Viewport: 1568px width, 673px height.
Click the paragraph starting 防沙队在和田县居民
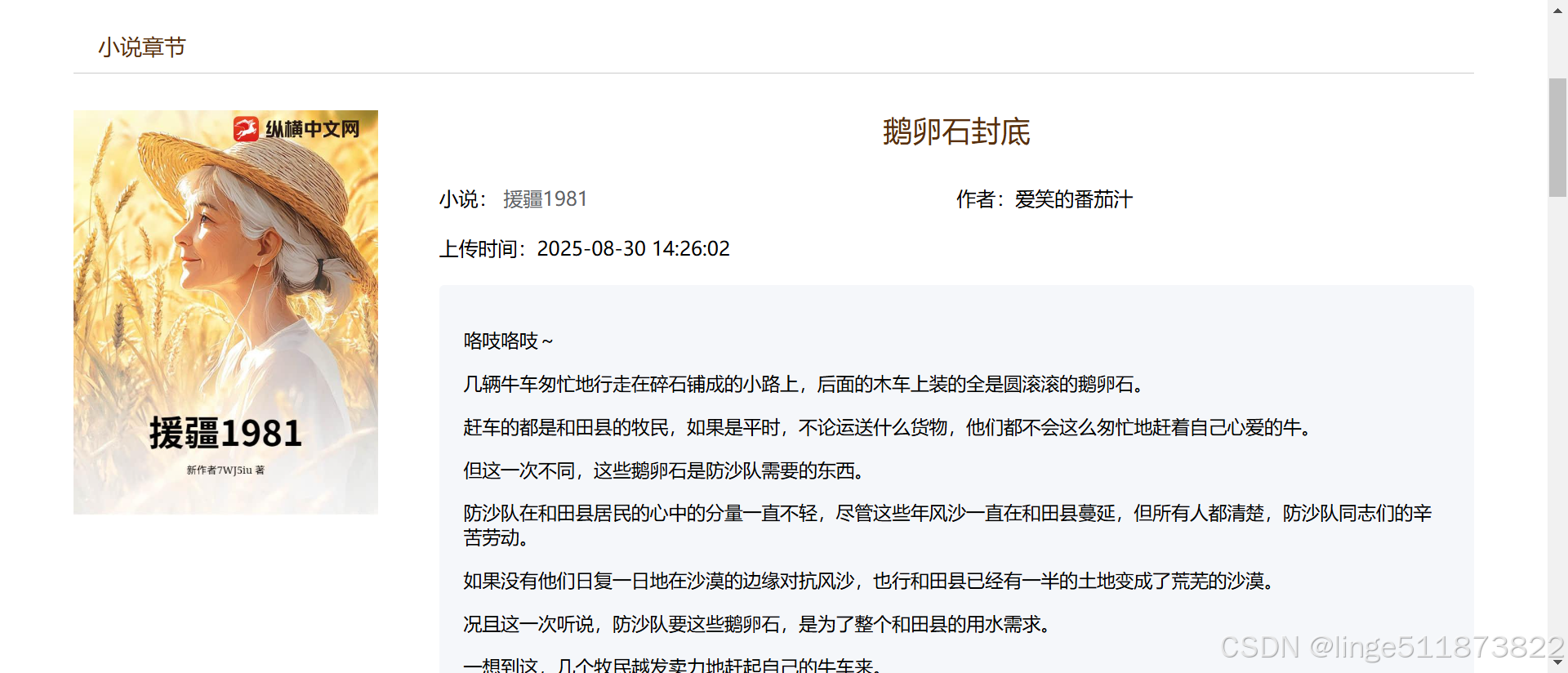click(947, 525)
